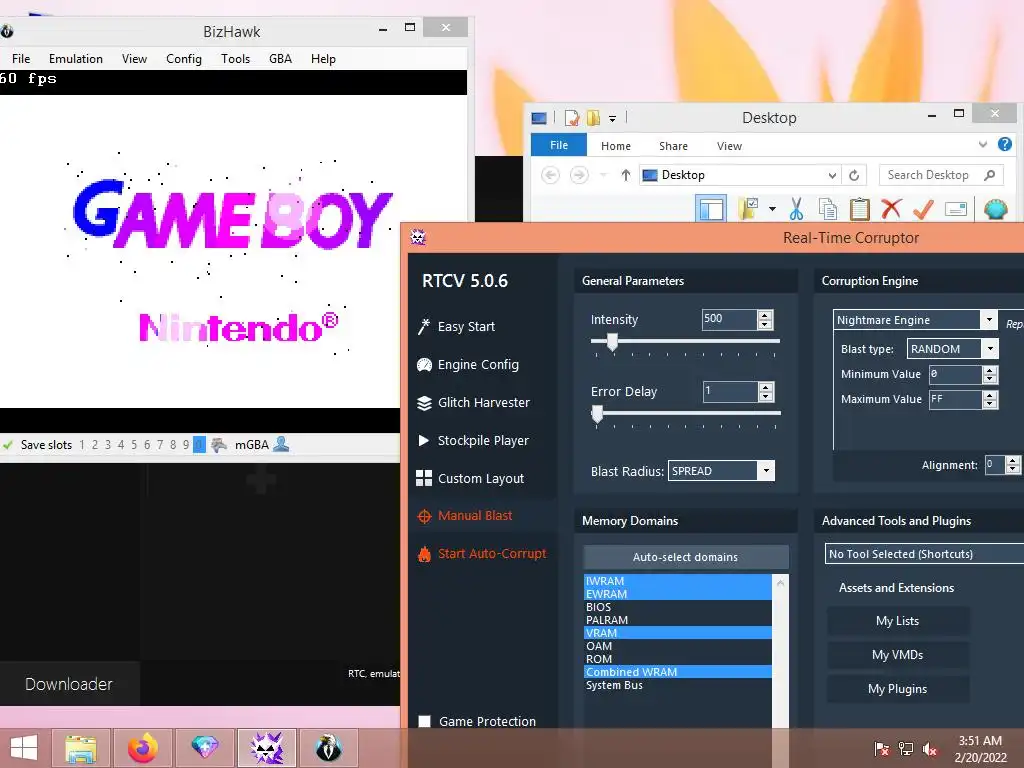The width and height of the screenshot is (1024, 768).
Task: Open the Blast type RANDOM dropdown
Action: pyautogui.click(x=990, y=349)
